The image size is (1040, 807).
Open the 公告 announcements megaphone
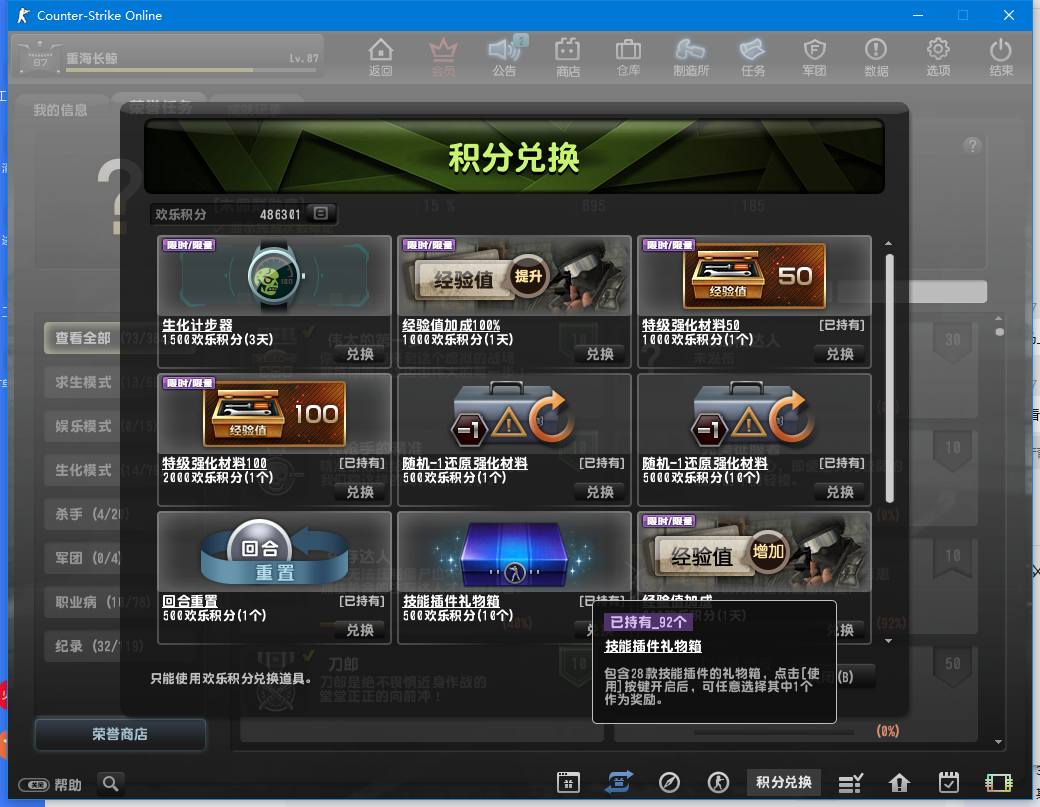[x=505, y=57]
